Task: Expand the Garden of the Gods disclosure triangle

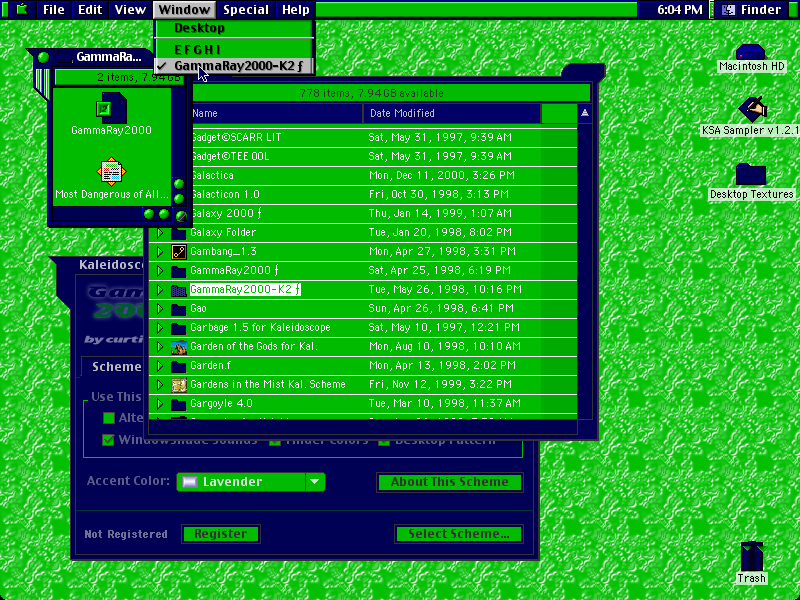Action: tap(160, 347)
